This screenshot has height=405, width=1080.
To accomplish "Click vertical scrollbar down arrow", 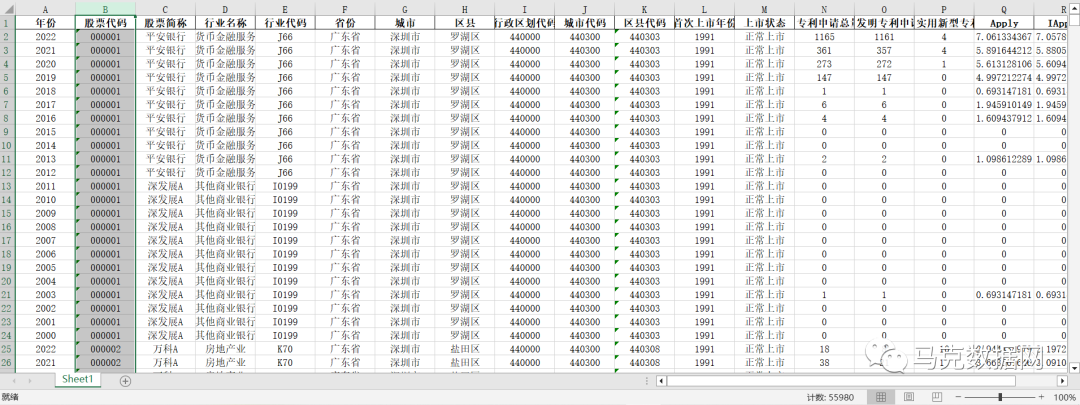I will click(1074, 368).
